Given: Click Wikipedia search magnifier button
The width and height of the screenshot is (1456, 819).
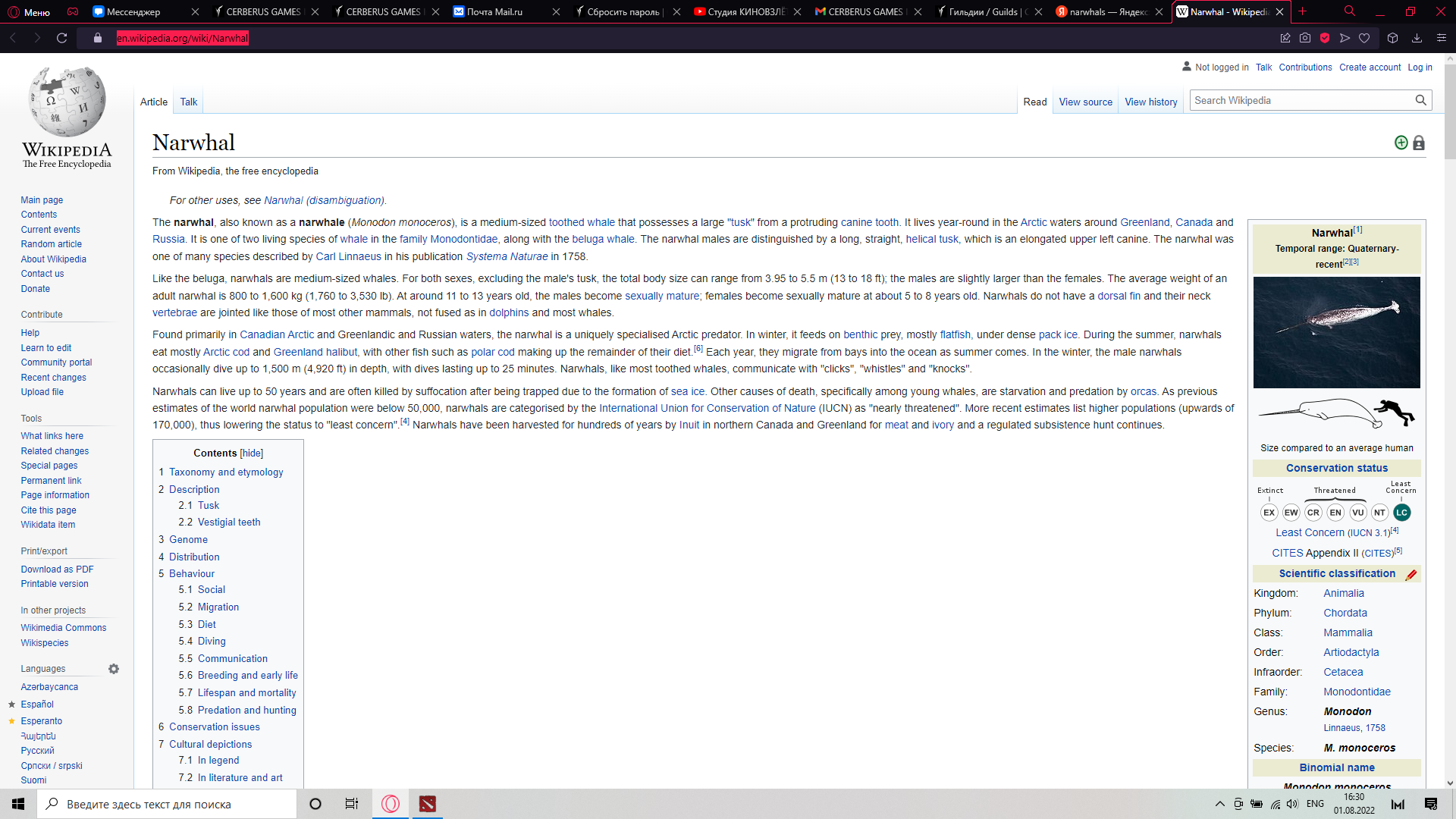Looking at the screenshot, I should coord(1421,100).
